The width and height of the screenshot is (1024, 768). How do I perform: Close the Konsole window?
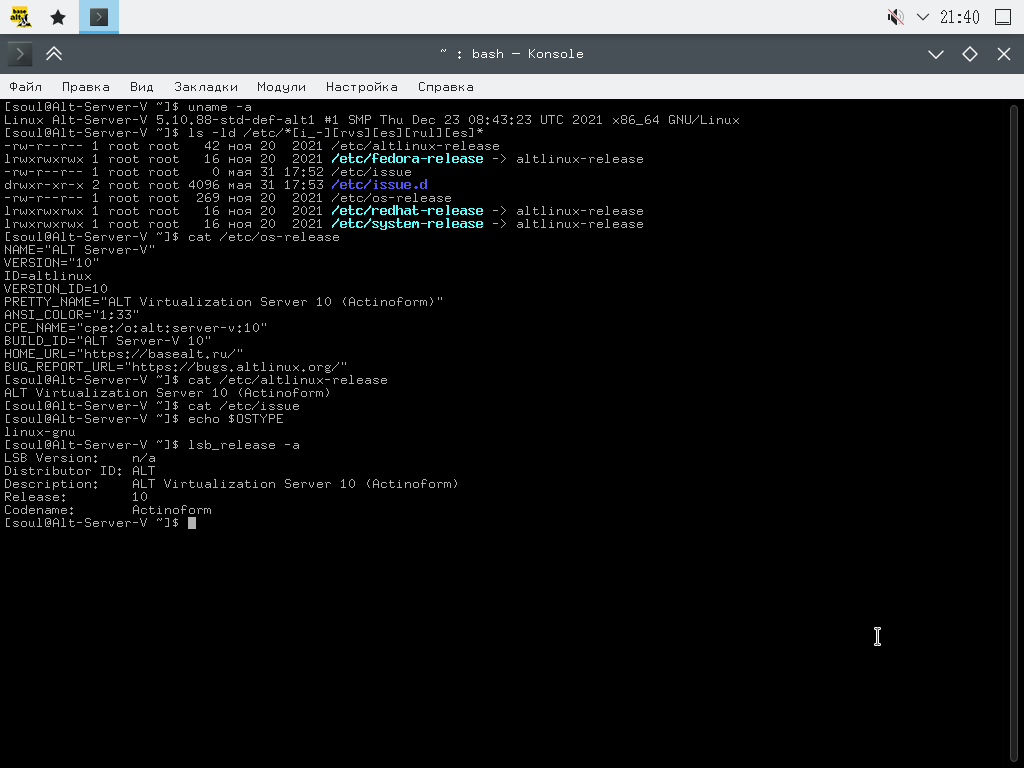1004,54
